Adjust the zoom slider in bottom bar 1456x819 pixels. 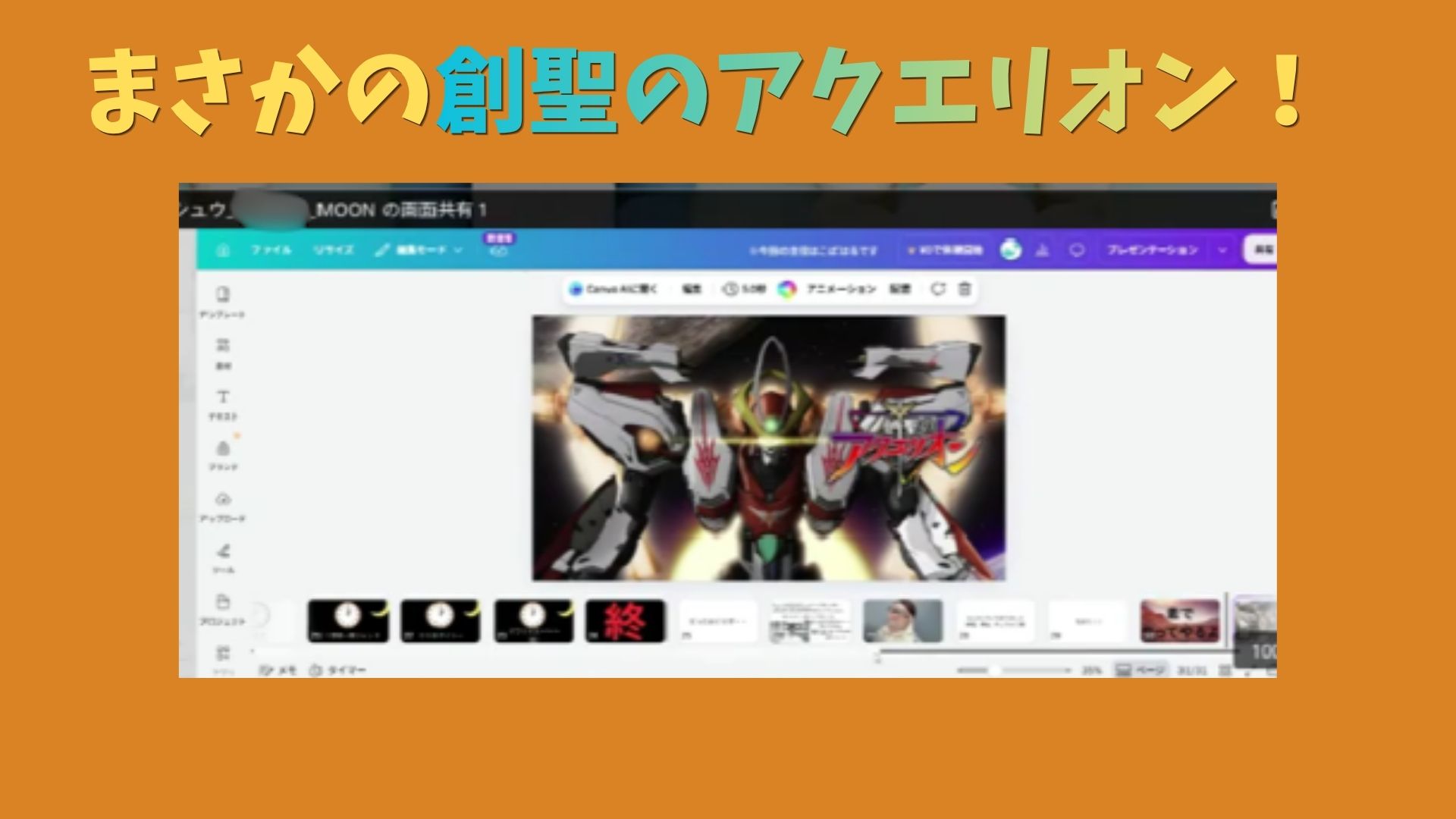click(1013, 670)
